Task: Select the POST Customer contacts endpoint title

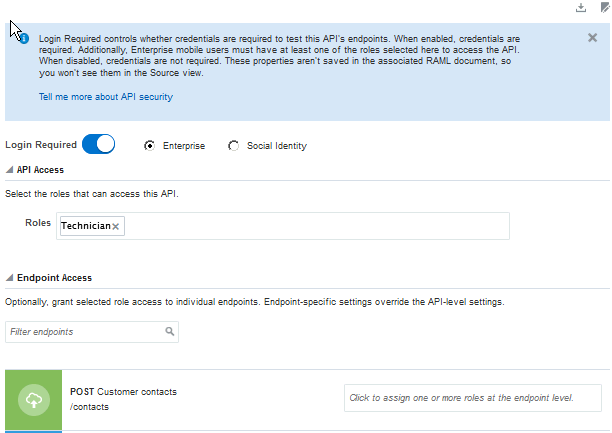Action: coord(123,392)
